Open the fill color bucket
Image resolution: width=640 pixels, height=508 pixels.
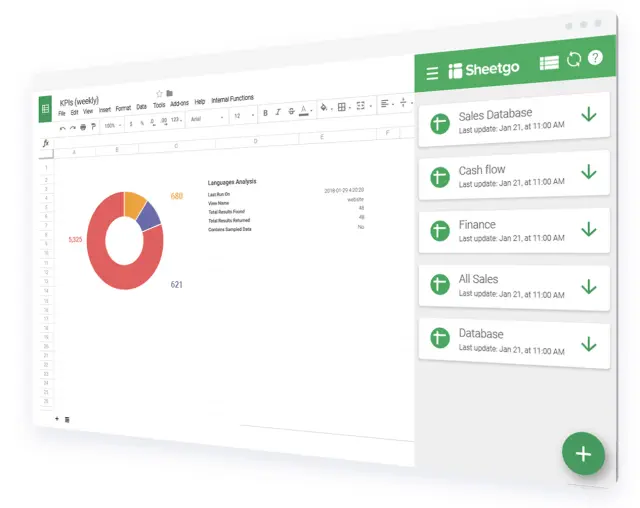click(x=325, y=108)
